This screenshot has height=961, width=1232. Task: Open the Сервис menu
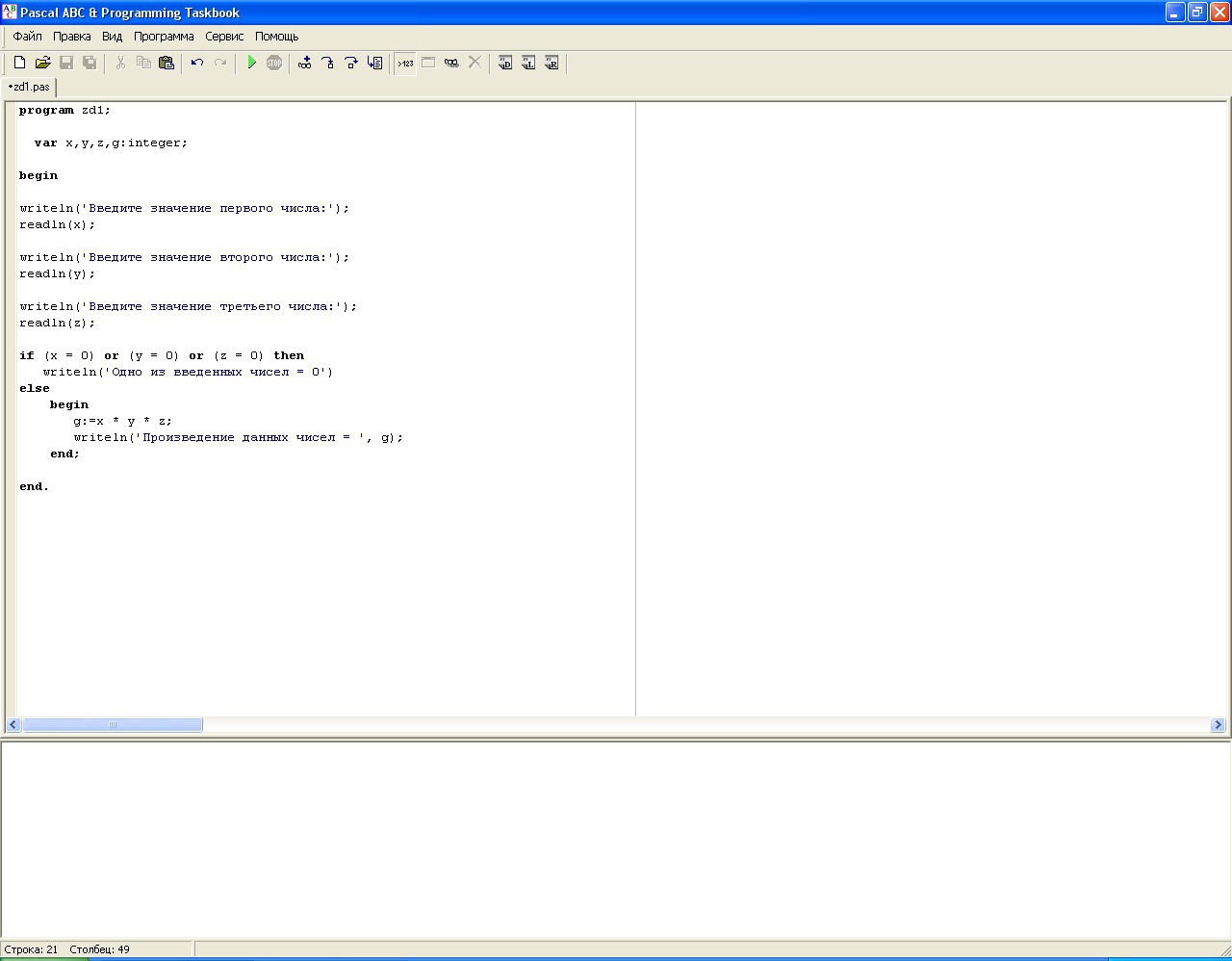pos(224,37)
